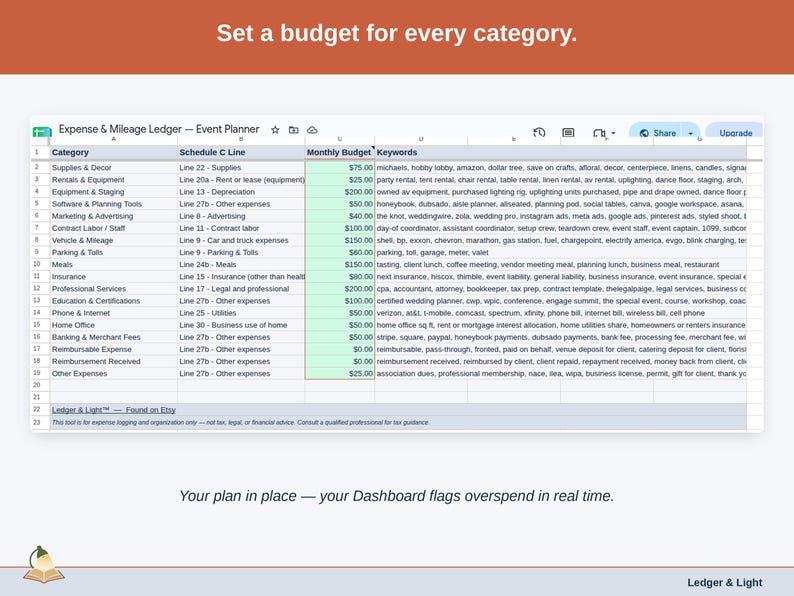Select row 20 header number
This screenshot has height=596, width=794.
pyautogui.click(x=37, y=385)
